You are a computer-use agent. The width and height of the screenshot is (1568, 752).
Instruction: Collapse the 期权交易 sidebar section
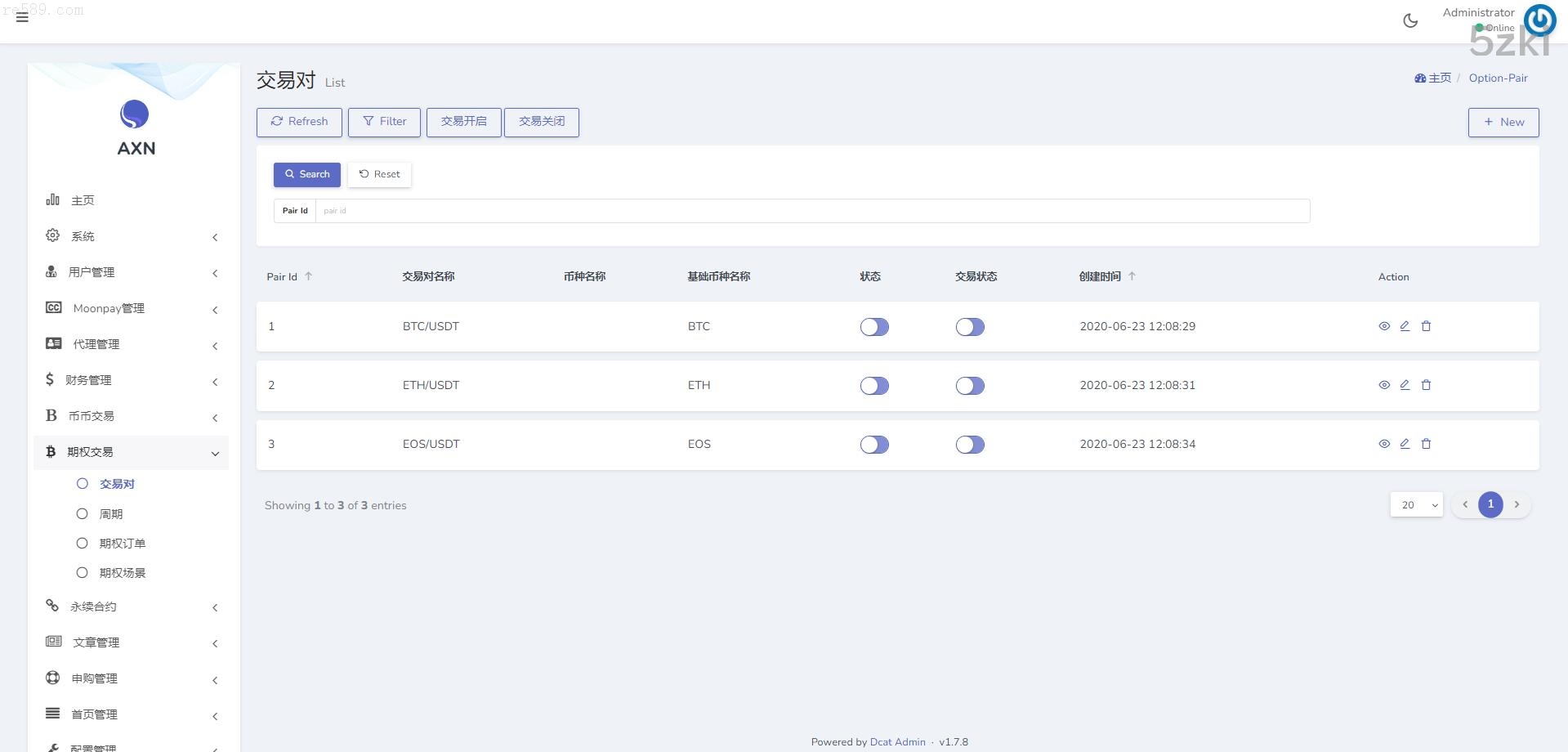click(131, 452)
